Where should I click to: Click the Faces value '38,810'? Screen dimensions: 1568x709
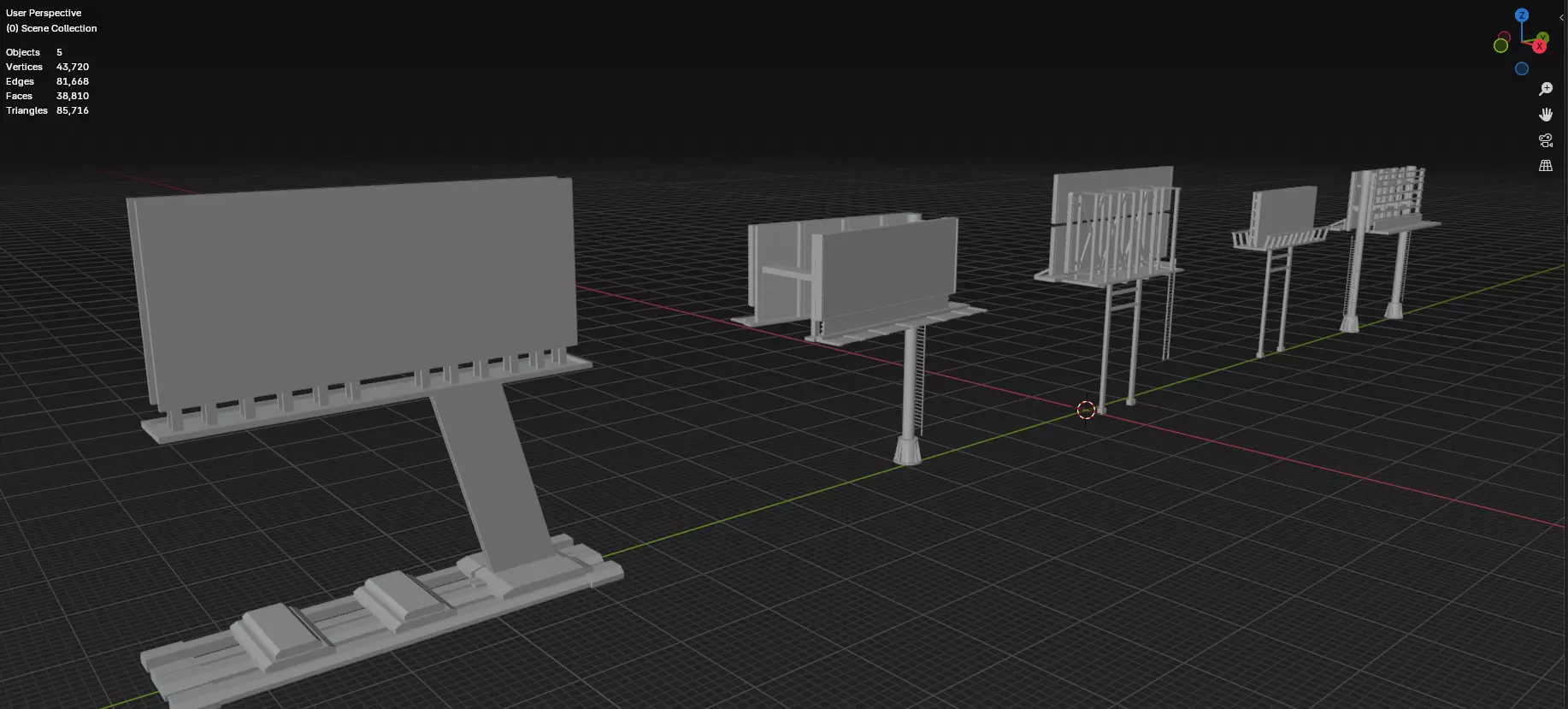pos(73,96)
